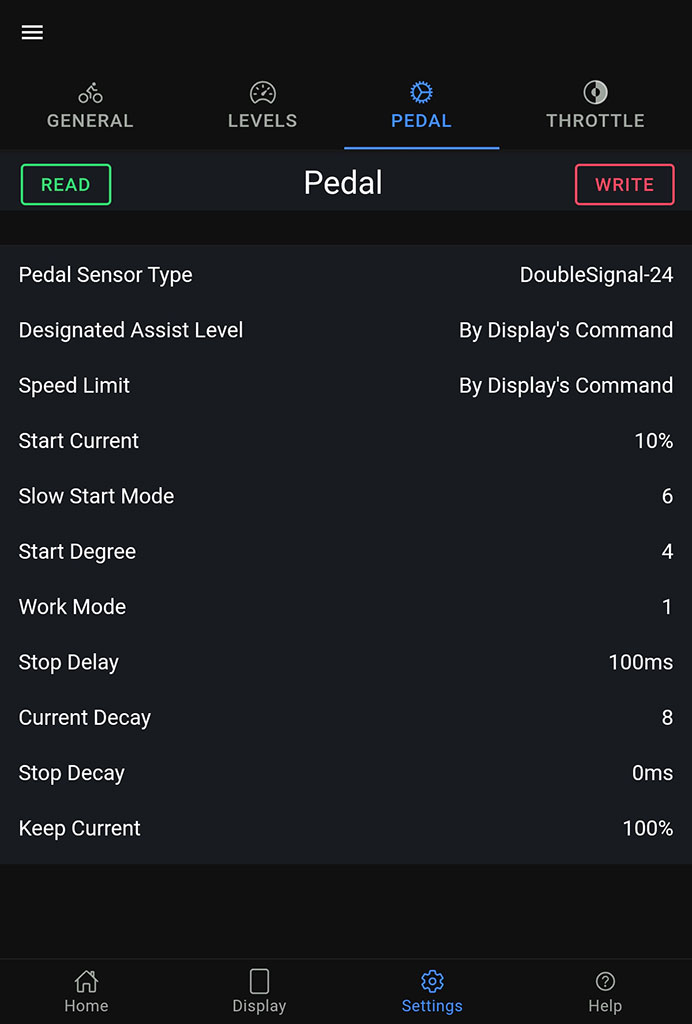Image resolution: width=692 pixels, height=1024 pixels.
Task: Open the Display screen icon
Action: (x=259, y=981)
